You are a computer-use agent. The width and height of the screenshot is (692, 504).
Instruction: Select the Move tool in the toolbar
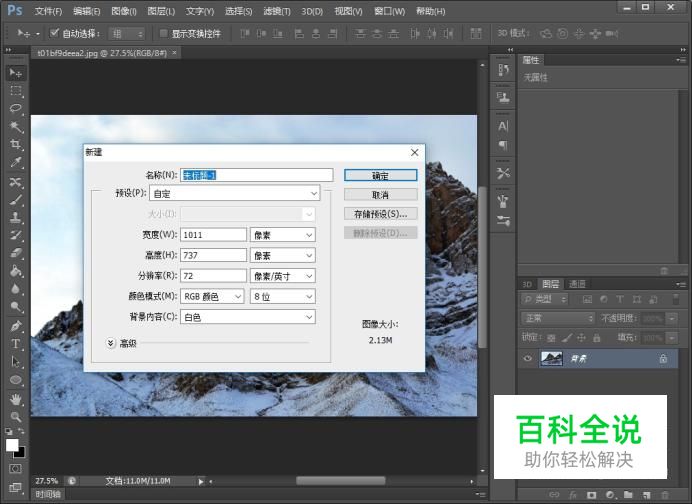point(15,73)
